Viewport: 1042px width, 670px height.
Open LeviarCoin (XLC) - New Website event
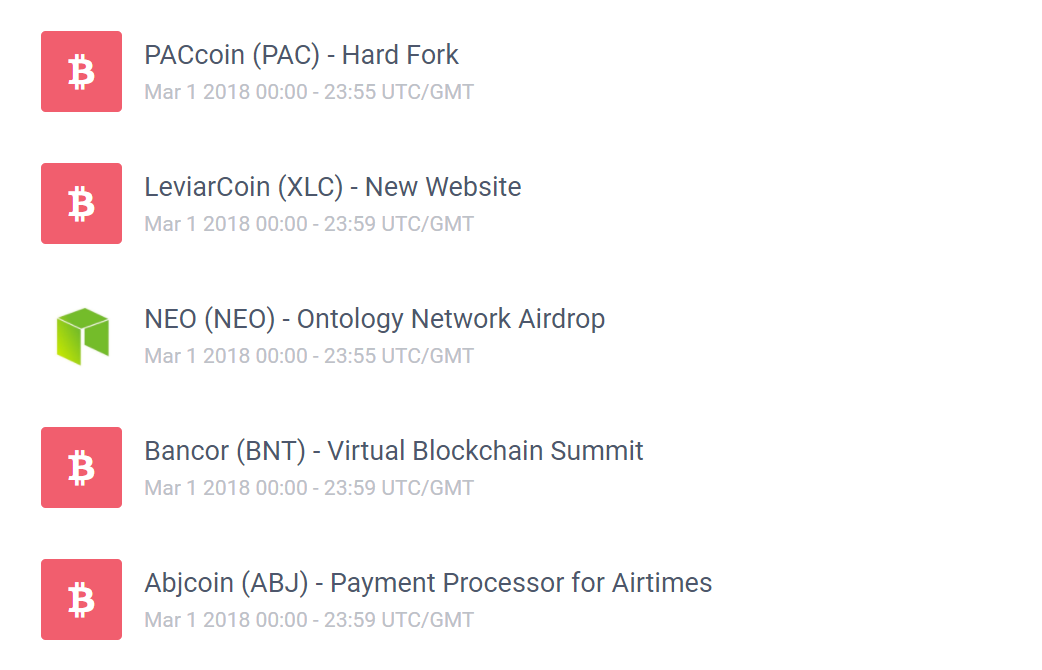(332, 187)
